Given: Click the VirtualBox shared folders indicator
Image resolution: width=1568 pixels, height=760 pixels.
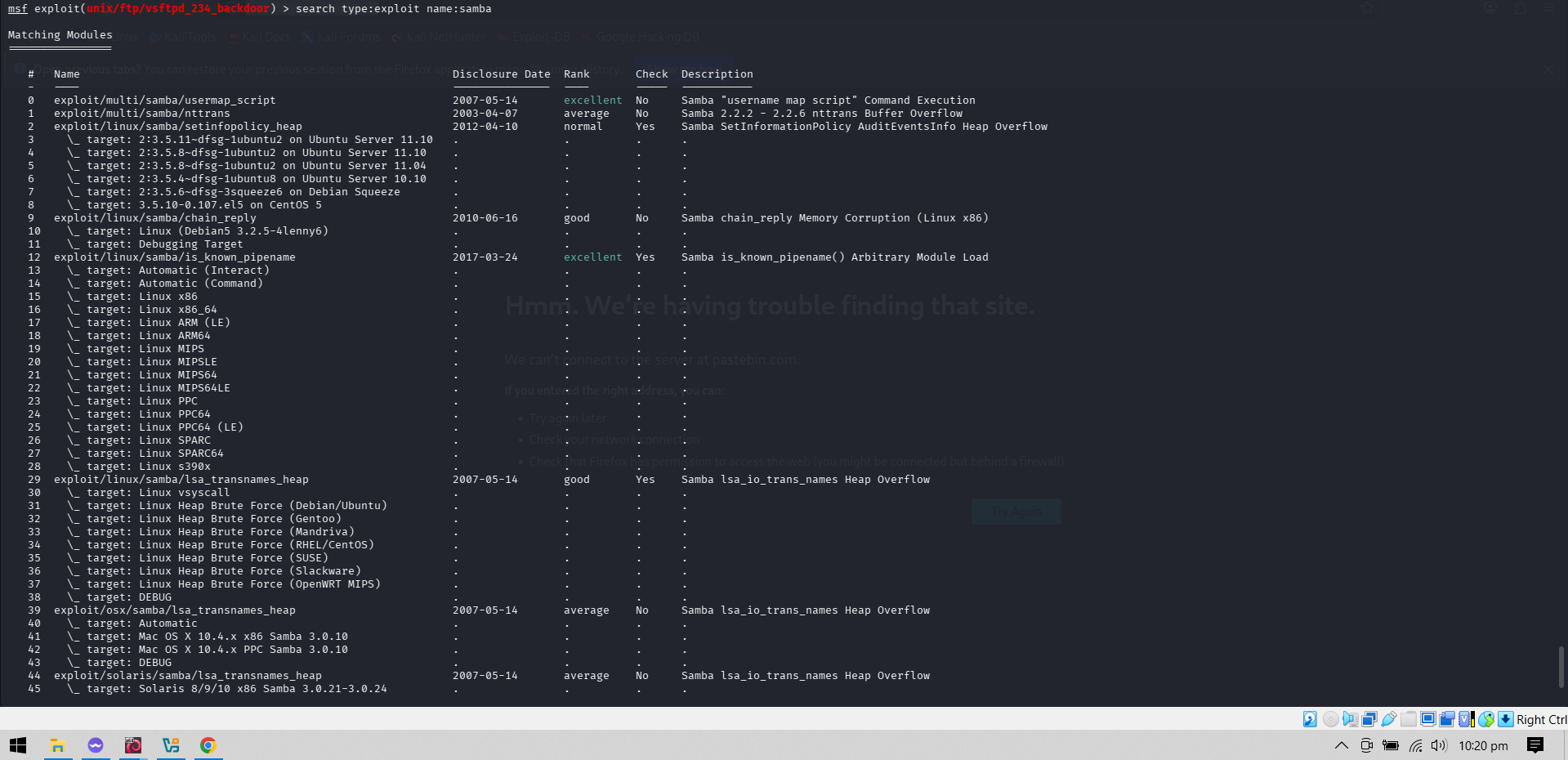Looking at the screenshot, I should (1409, 719).
